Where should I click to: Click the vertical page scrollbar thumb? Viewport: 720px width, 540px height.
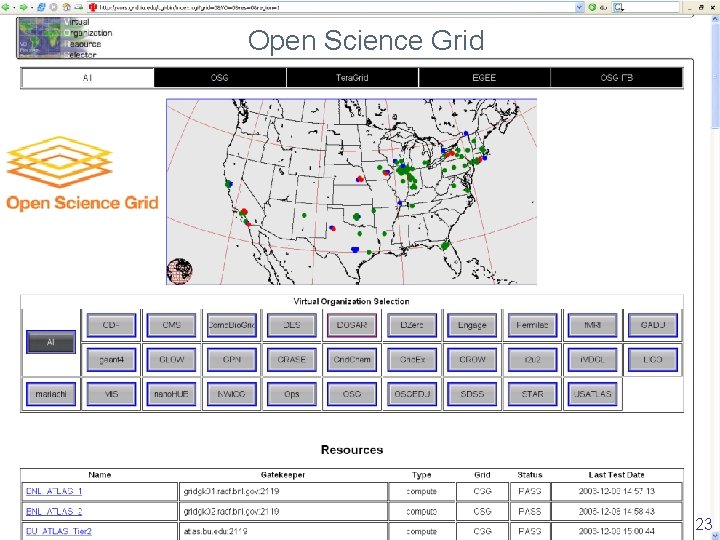[x=715, y=76]
